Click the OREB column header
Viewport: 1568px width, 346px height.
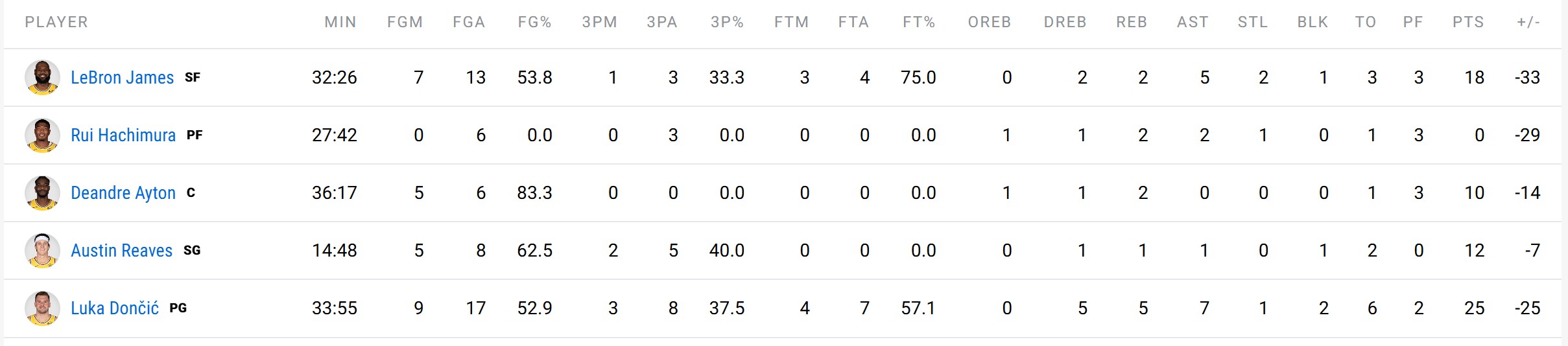pyautogui.click(x=990, y=22)
